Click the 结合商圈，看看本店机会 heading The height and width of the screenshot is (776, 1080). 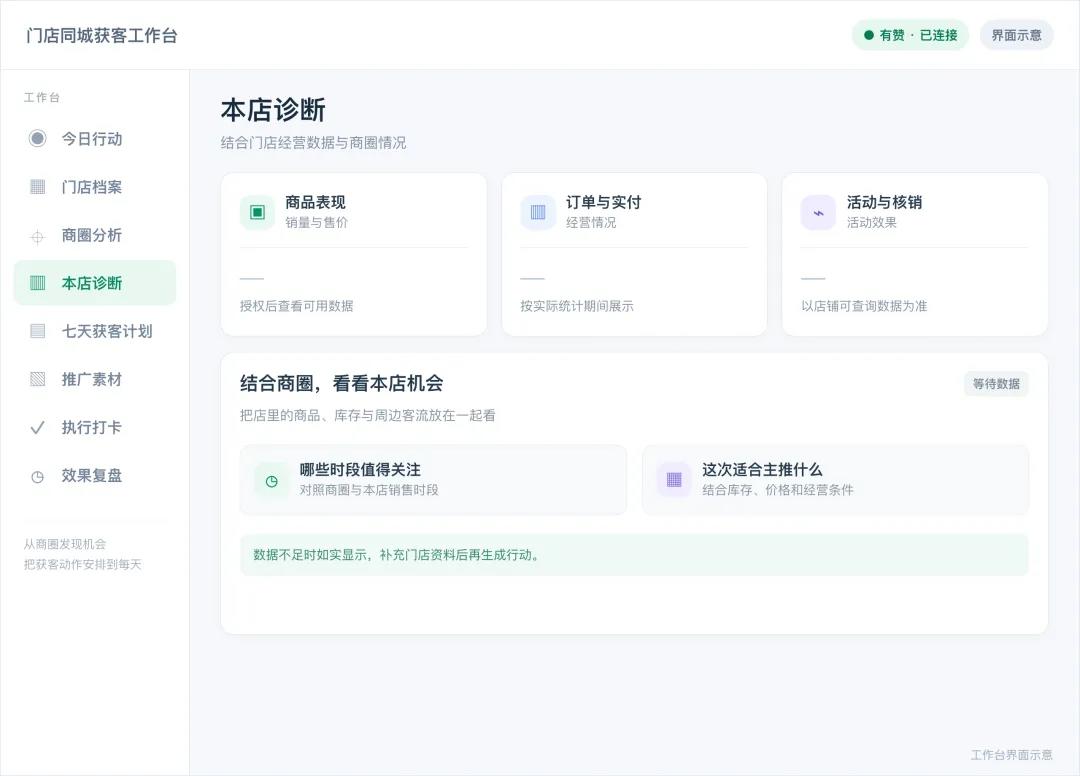click(342, 384)
